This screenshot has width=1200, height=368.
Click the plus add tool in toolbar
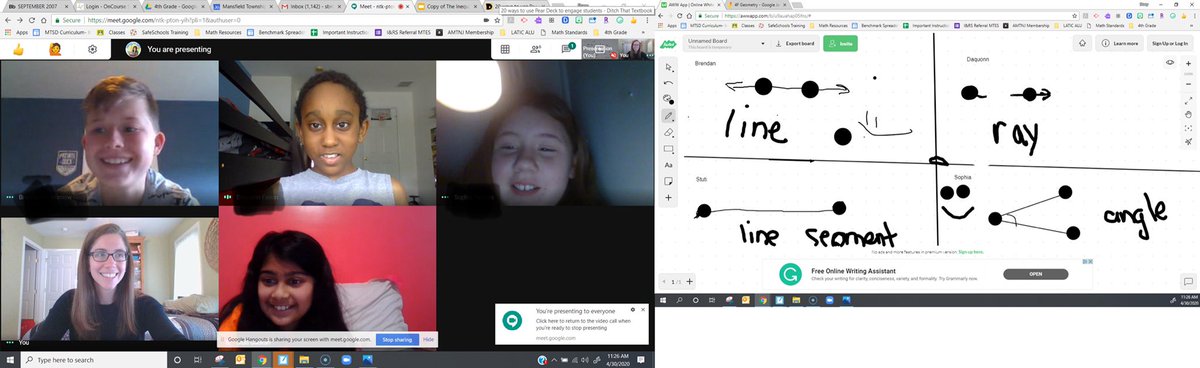[669, 197]
